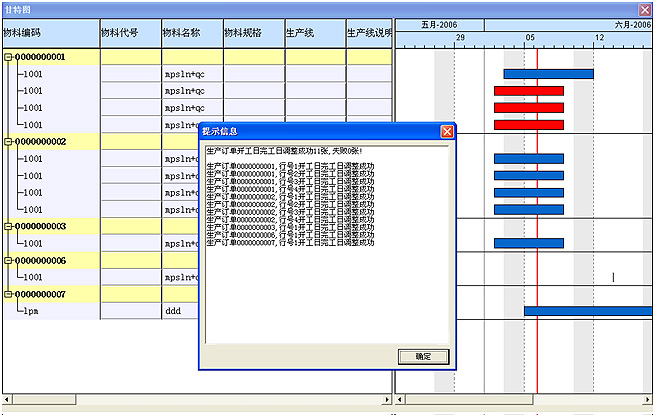Collapse tree node 0000000002
Image resolution: width=655 pixels, height=415 pixels.
click(x=8, y=142)
